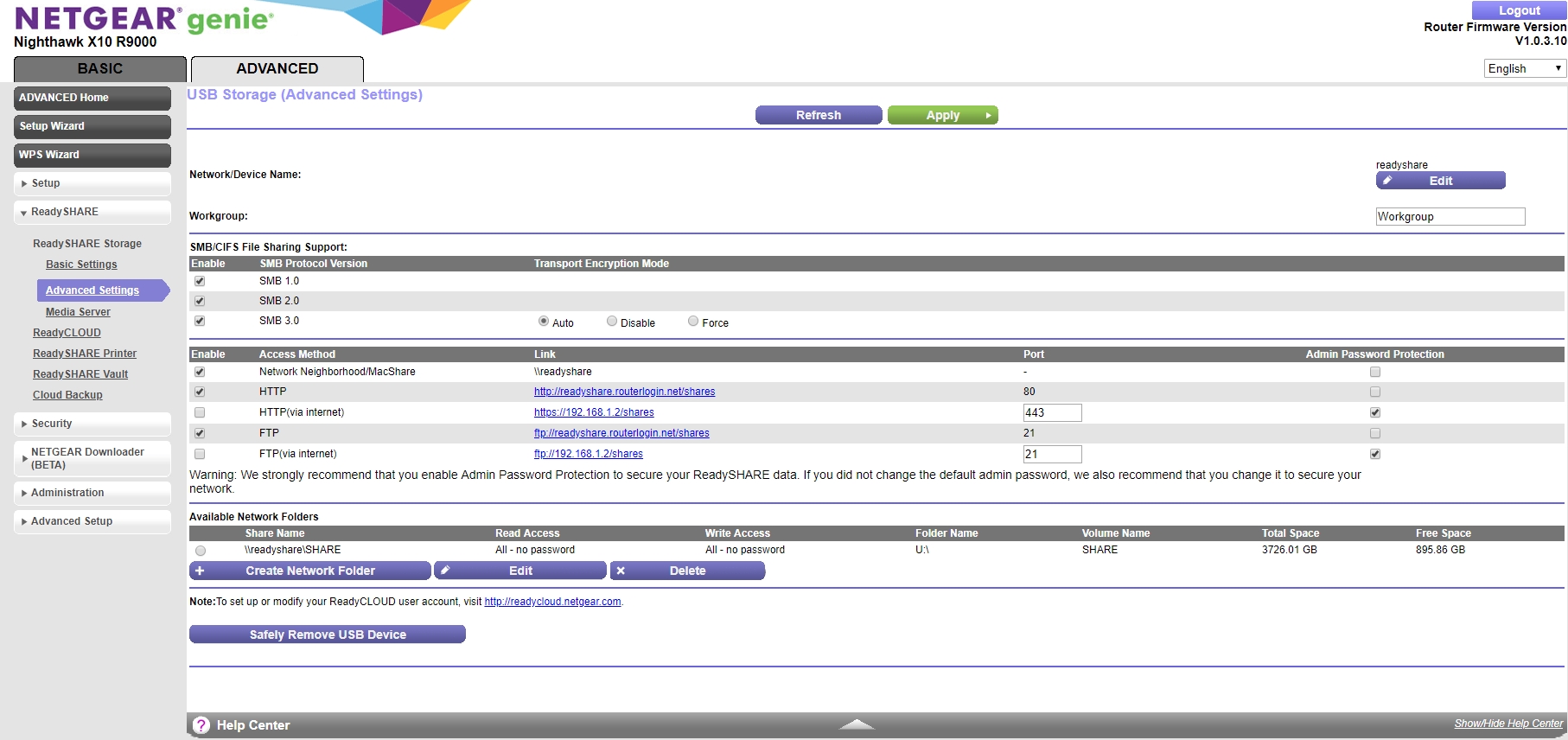This screenshot has height=740, width=1568.
Task: Click the Refresh button
Action: point(819,115)
